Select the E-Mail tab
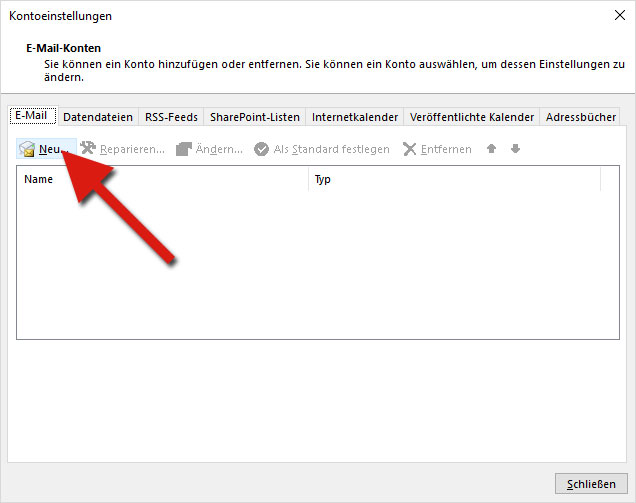The height and width of the screenshot is (503, 636). 33,116
